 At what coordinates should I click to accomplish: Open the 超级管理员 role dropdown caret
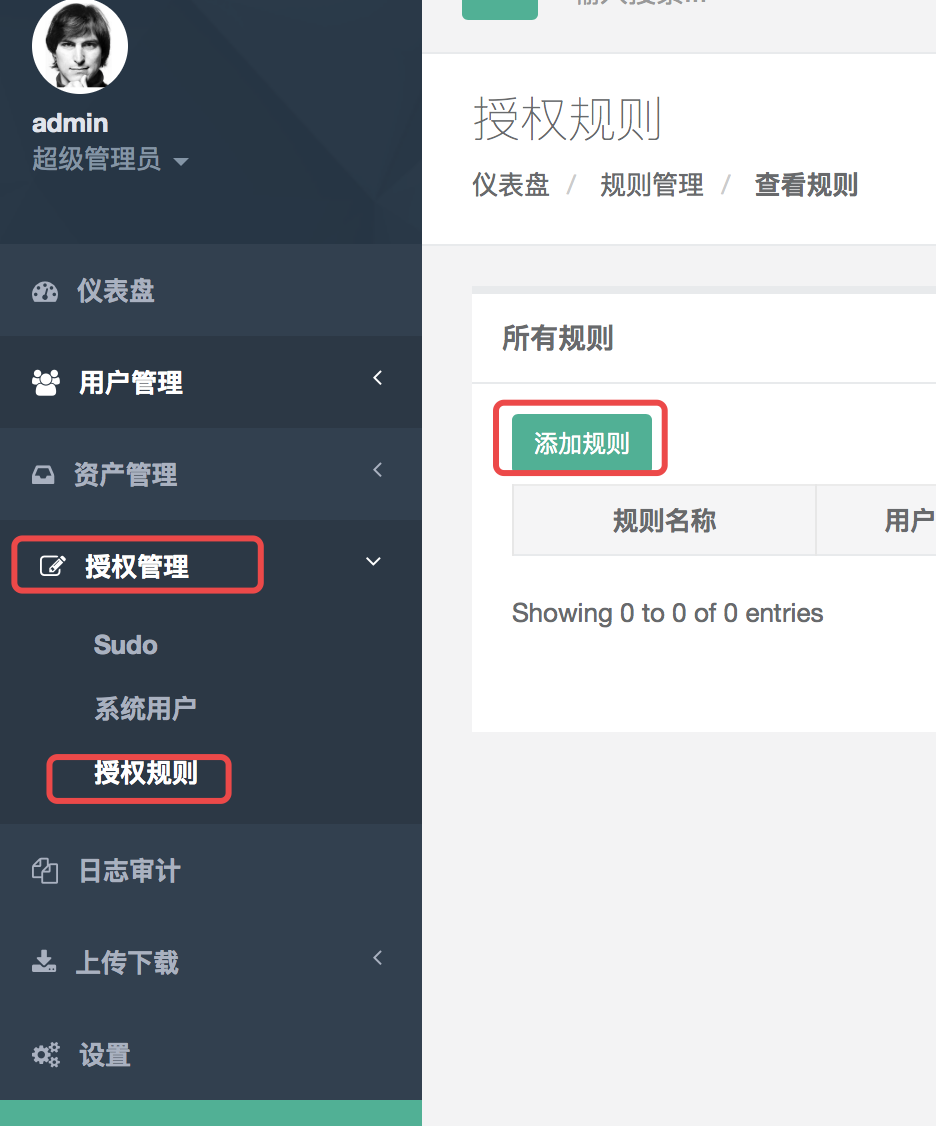point(181,161)
